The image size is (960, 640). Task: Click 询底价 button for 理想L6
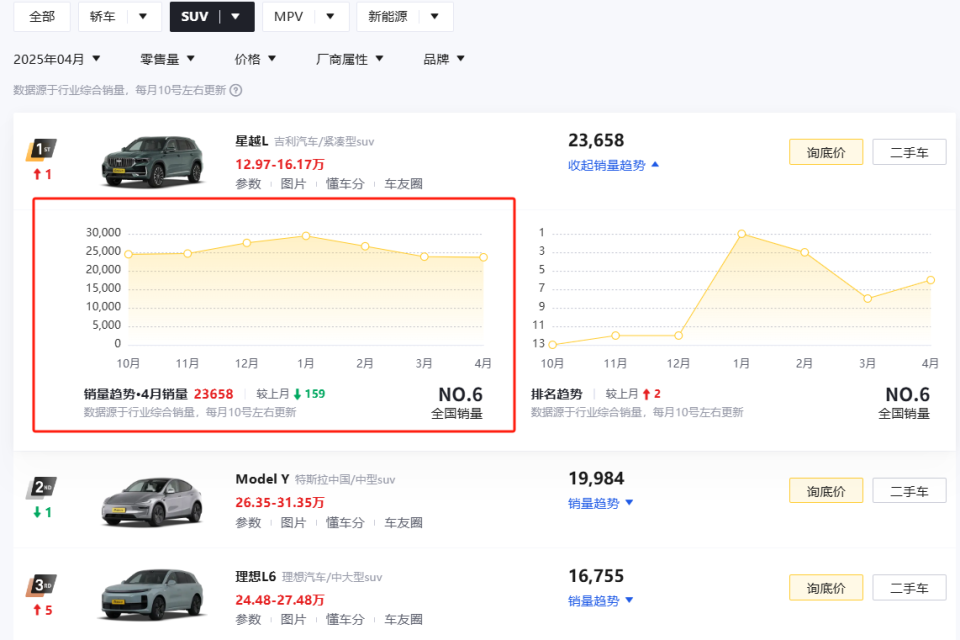point(826,588)
